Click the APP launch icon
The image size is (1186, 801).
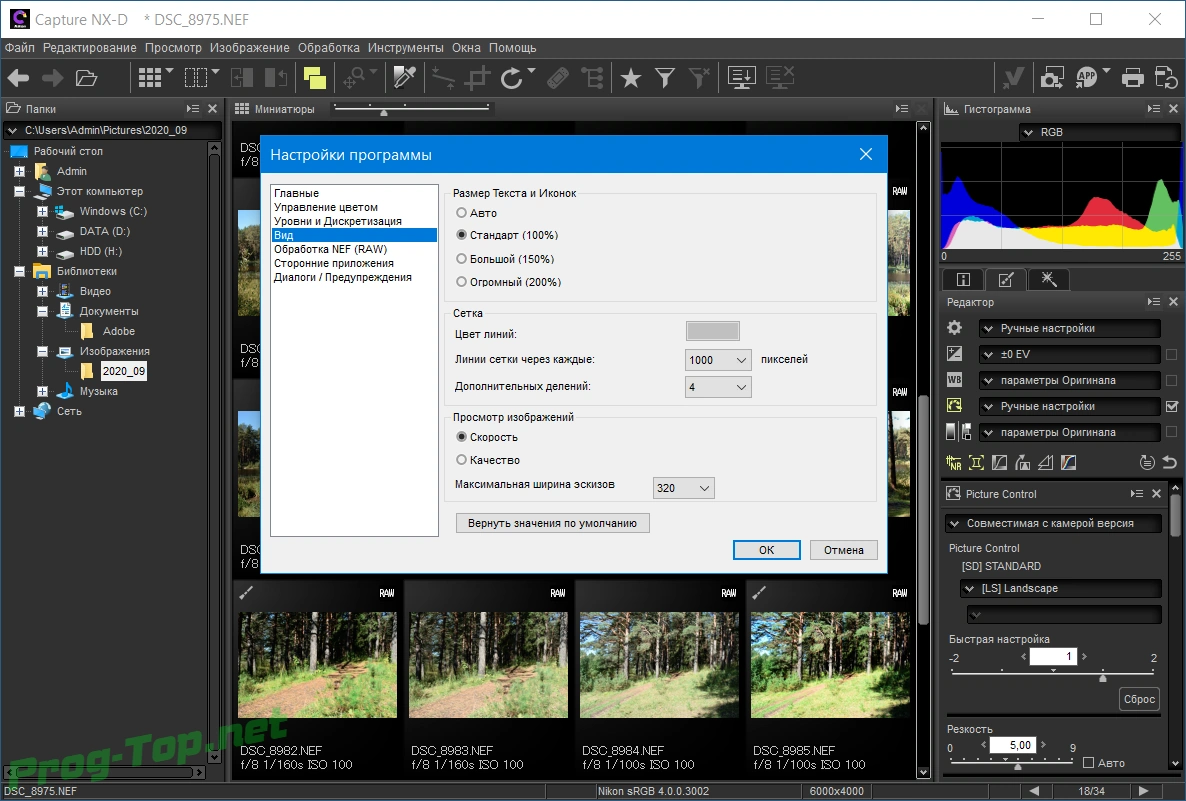(x=1087, y=78)
